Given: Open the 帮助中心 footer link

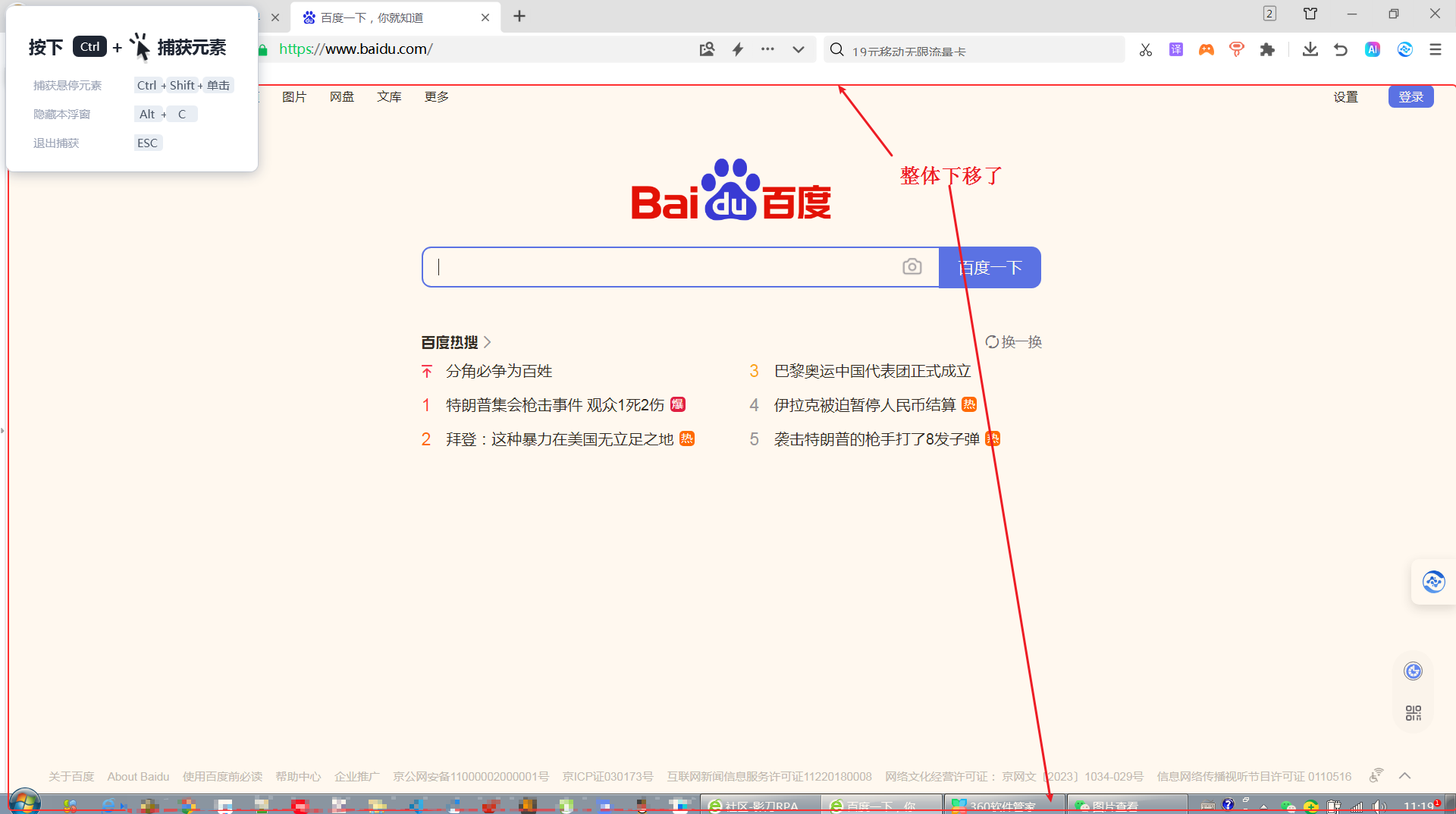Looking at the screenshot, I should click(298, 777).
